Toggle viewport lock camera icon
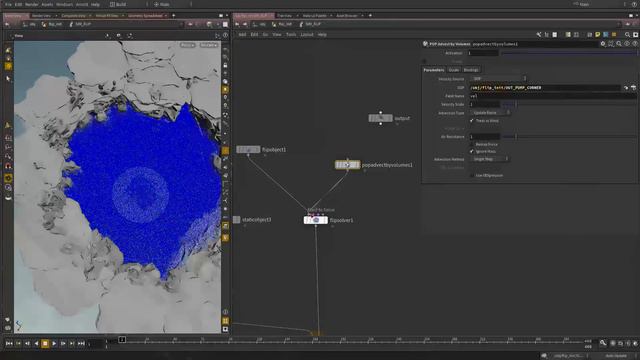The image size is (640, 360). (x=225, y=65)
